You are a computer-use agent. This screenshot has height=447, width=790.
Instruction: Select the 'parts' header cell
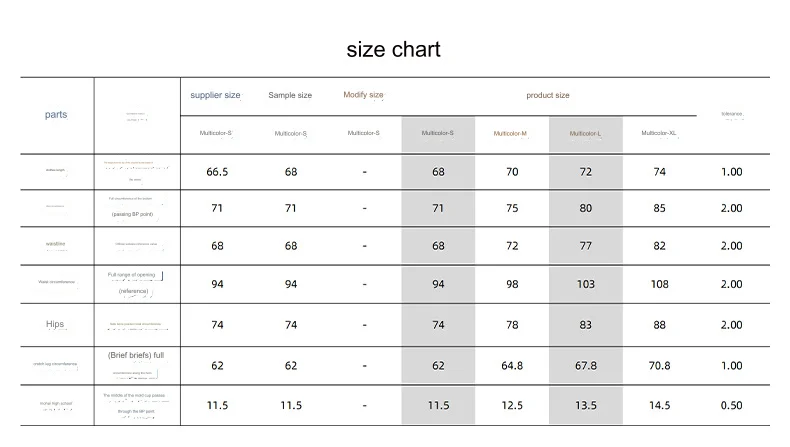point(56,114)
